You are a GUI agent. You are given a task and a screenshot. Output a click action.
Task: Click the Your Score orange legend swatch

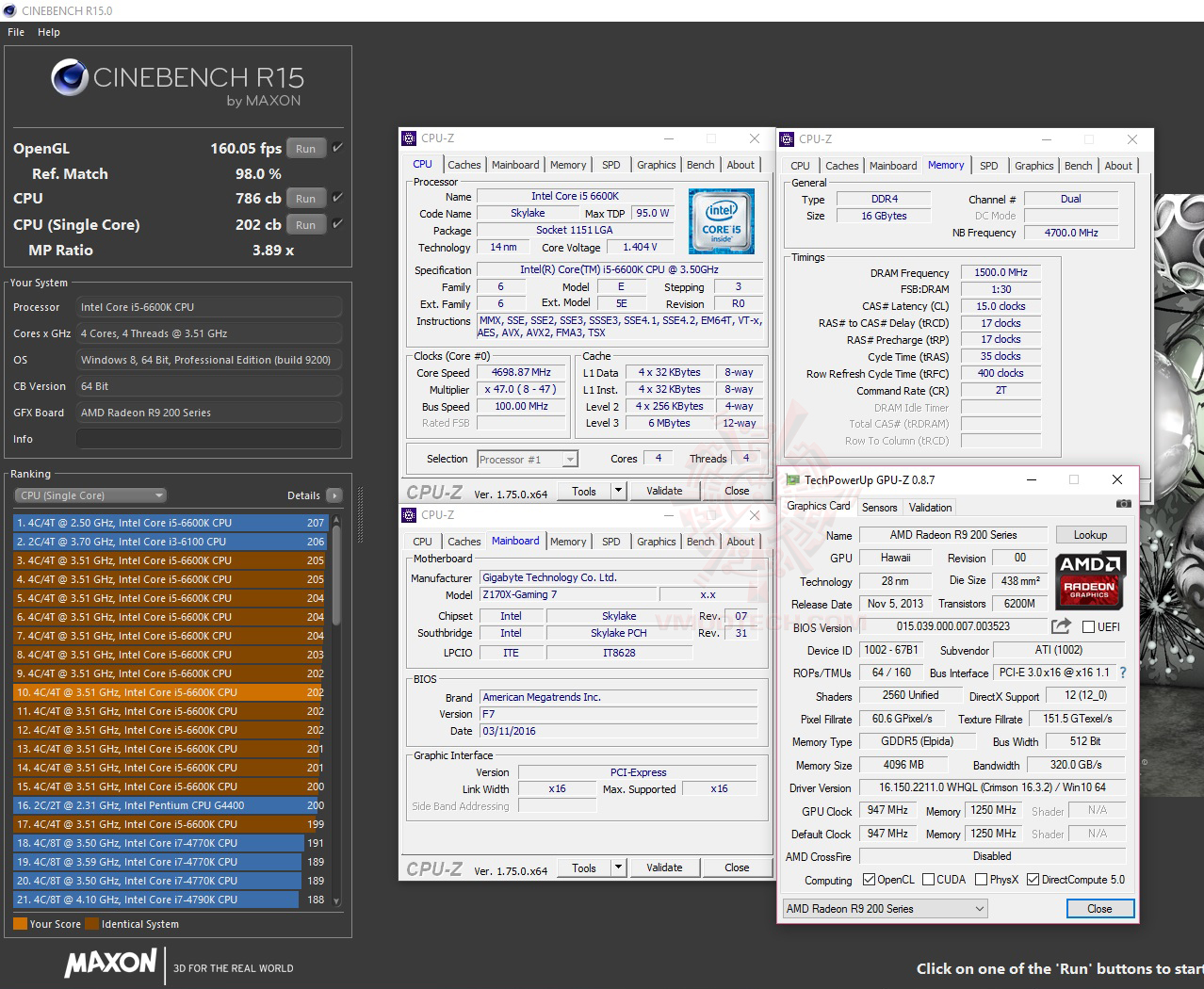coord(20,924)
